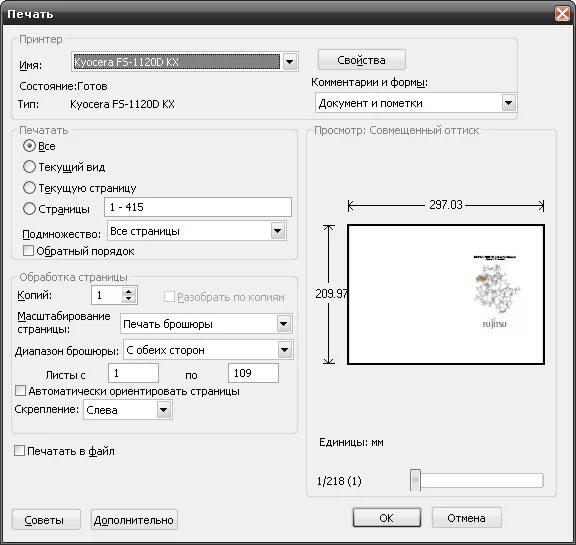Click the 297.03 width dimension label
The width and height of the screenshot is (576, 545).
click(446, 205)
